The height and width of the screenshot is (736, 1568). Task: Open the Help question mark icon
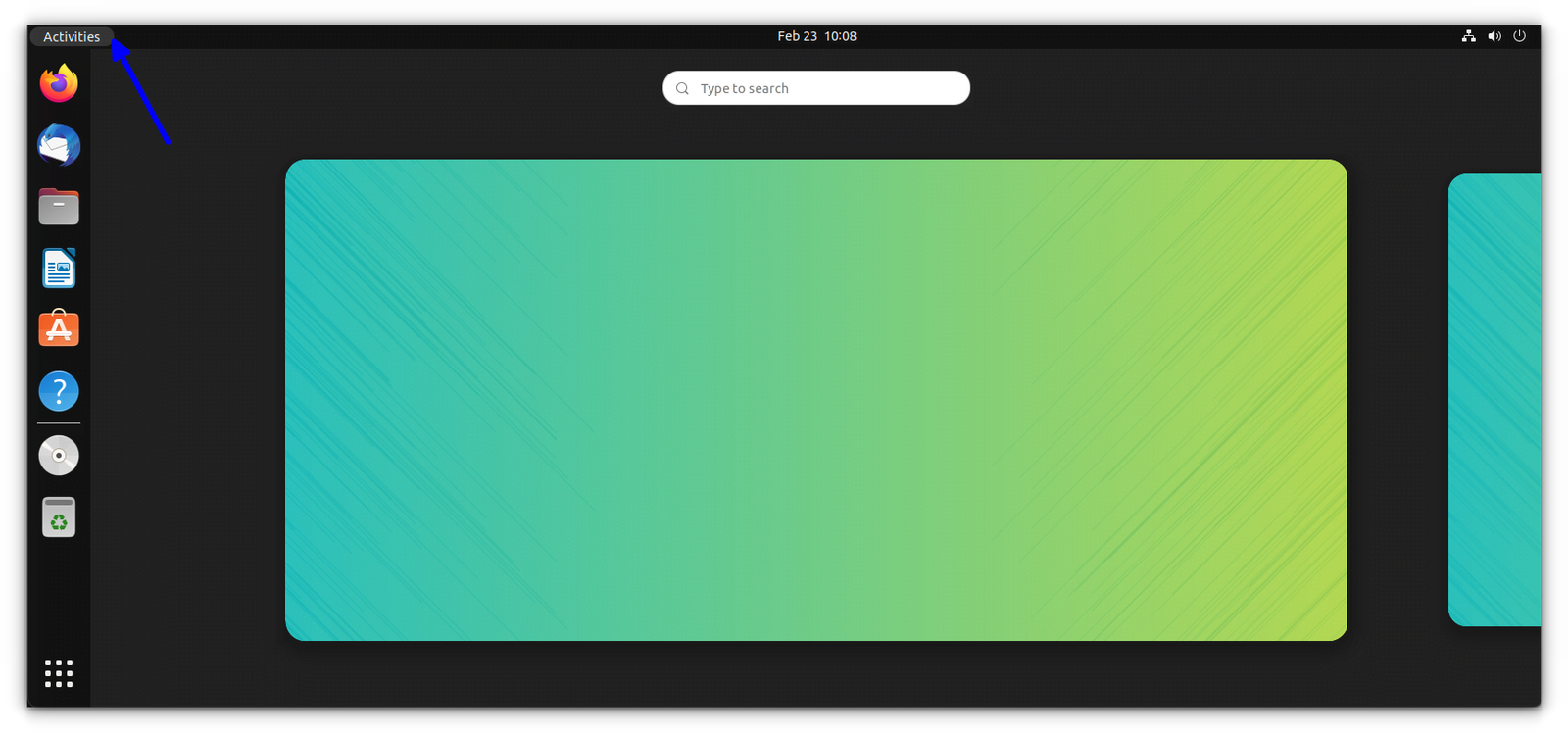(59, 391)
